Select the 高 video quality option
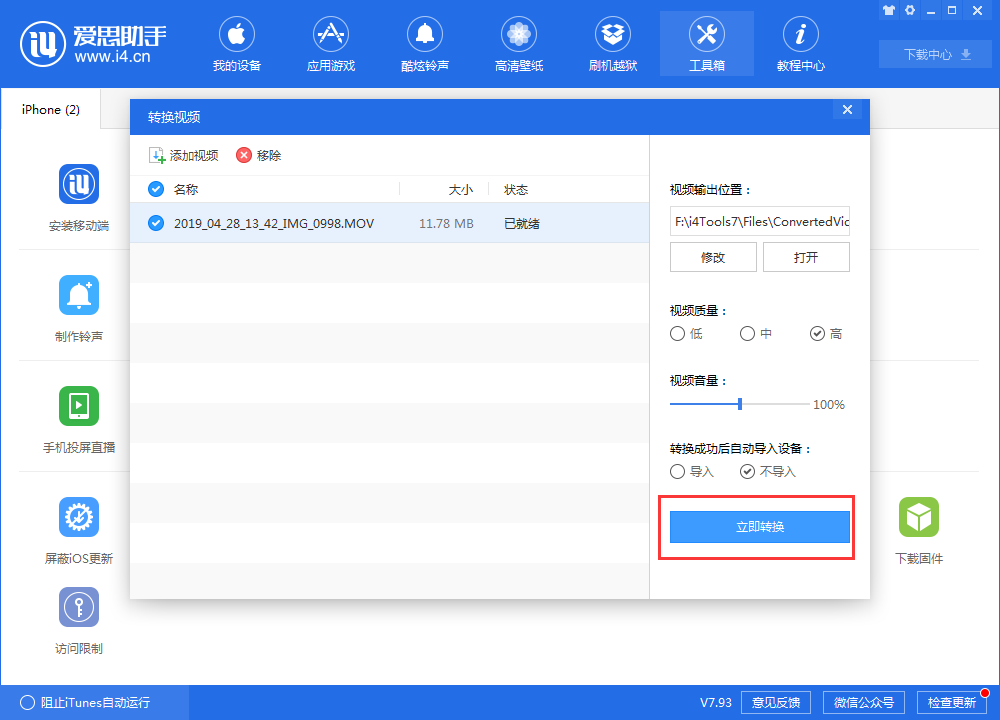 [817, 333]
